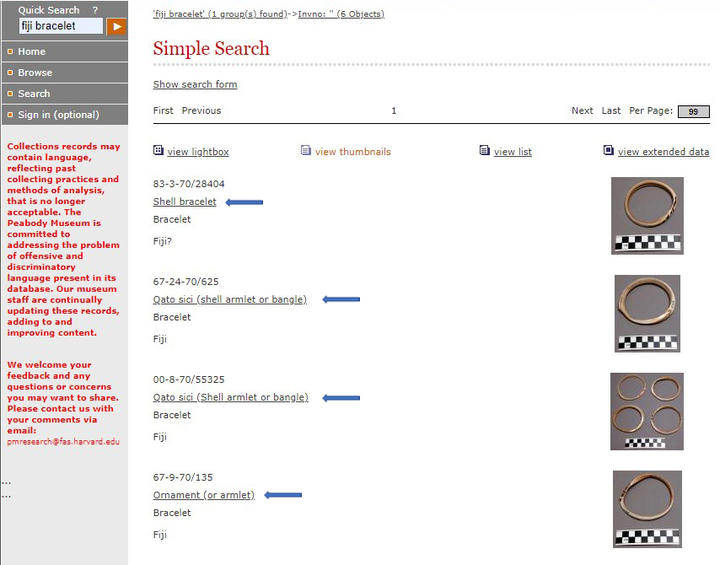
Task: Click the Simple Search heading
Action: 211,49
